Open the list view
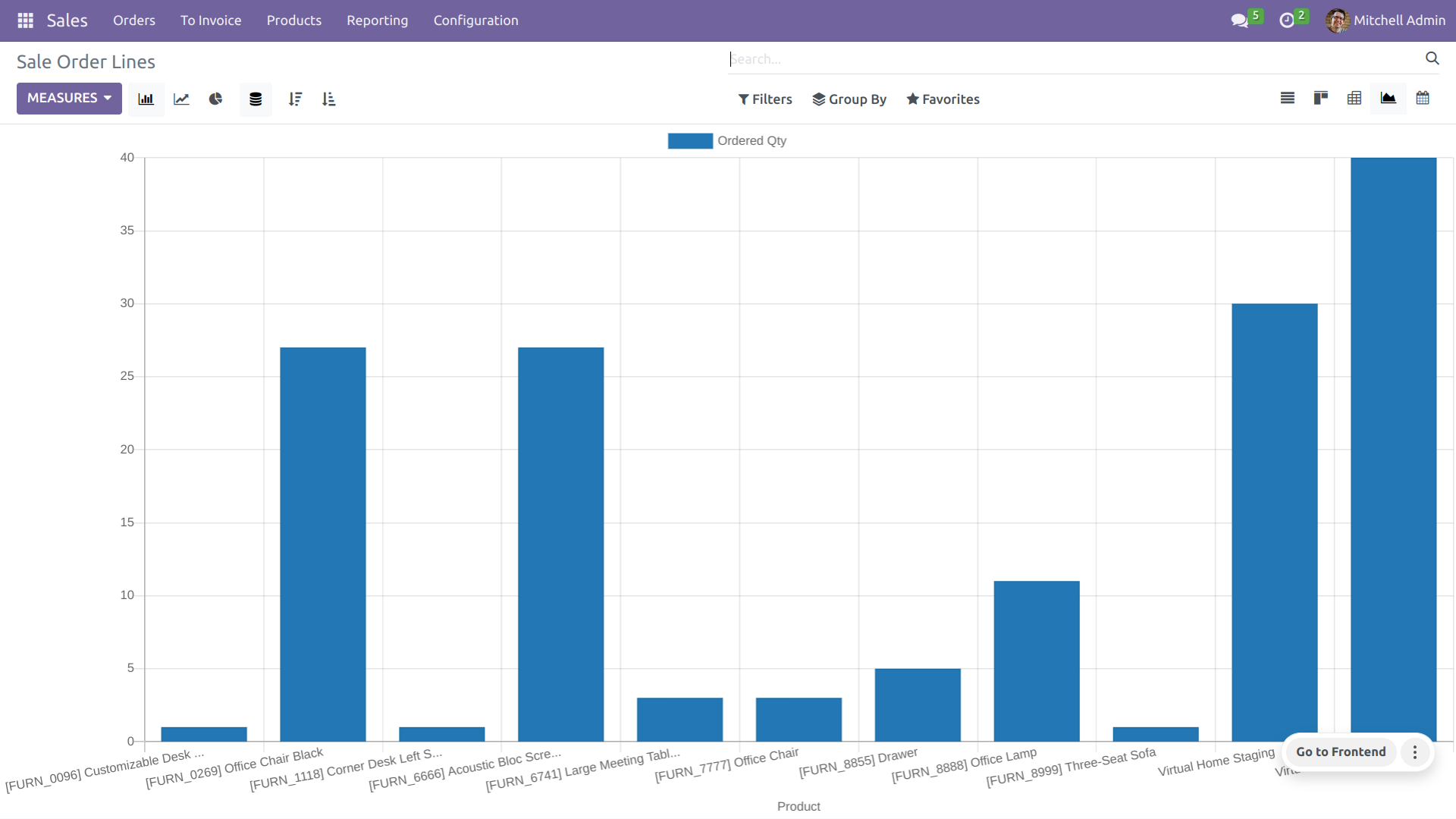Screen dimensions: 1456x819 pos(1287,98)
